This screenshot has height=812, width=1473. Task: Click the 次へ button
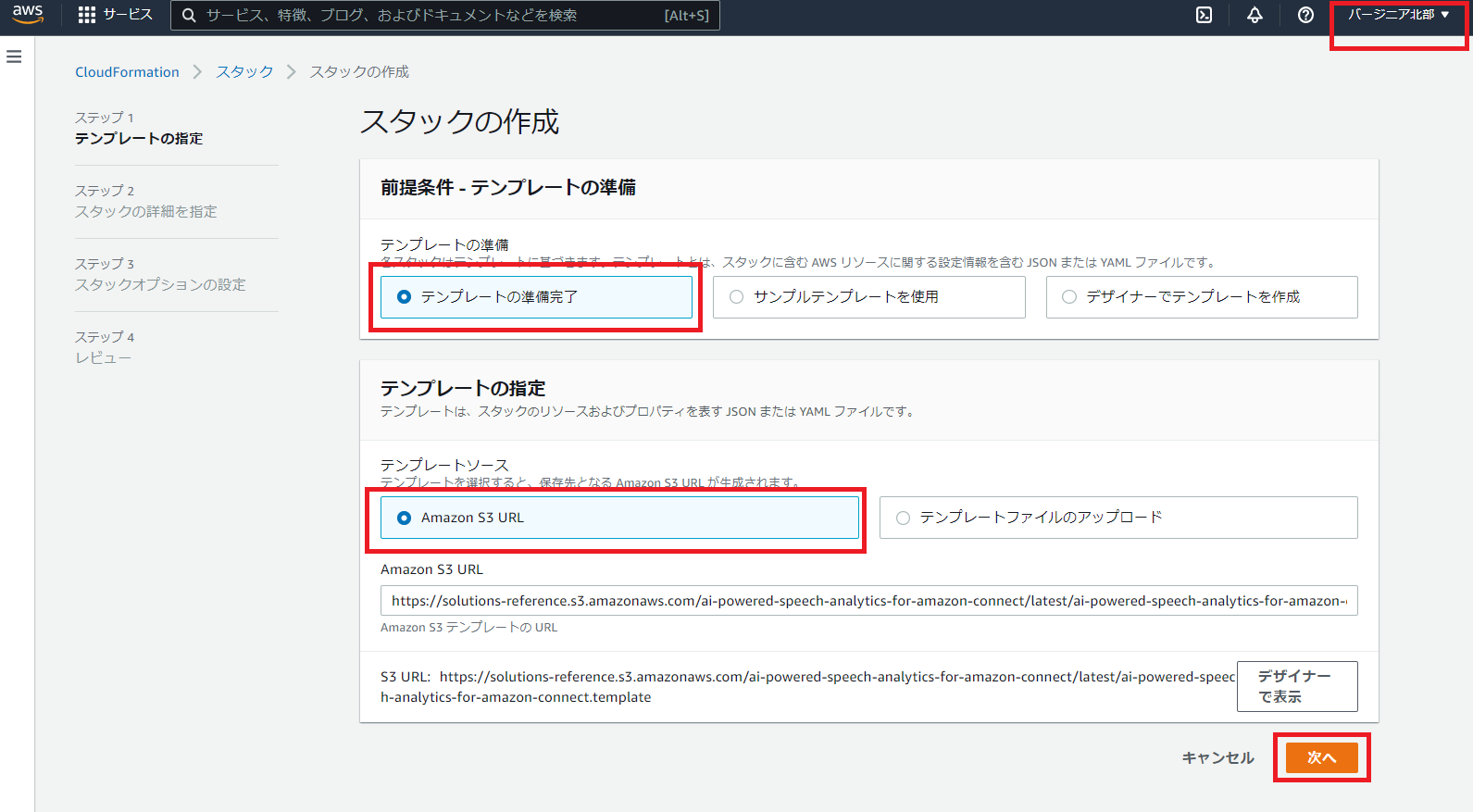pyautogui.click(x=1321, y=757)
